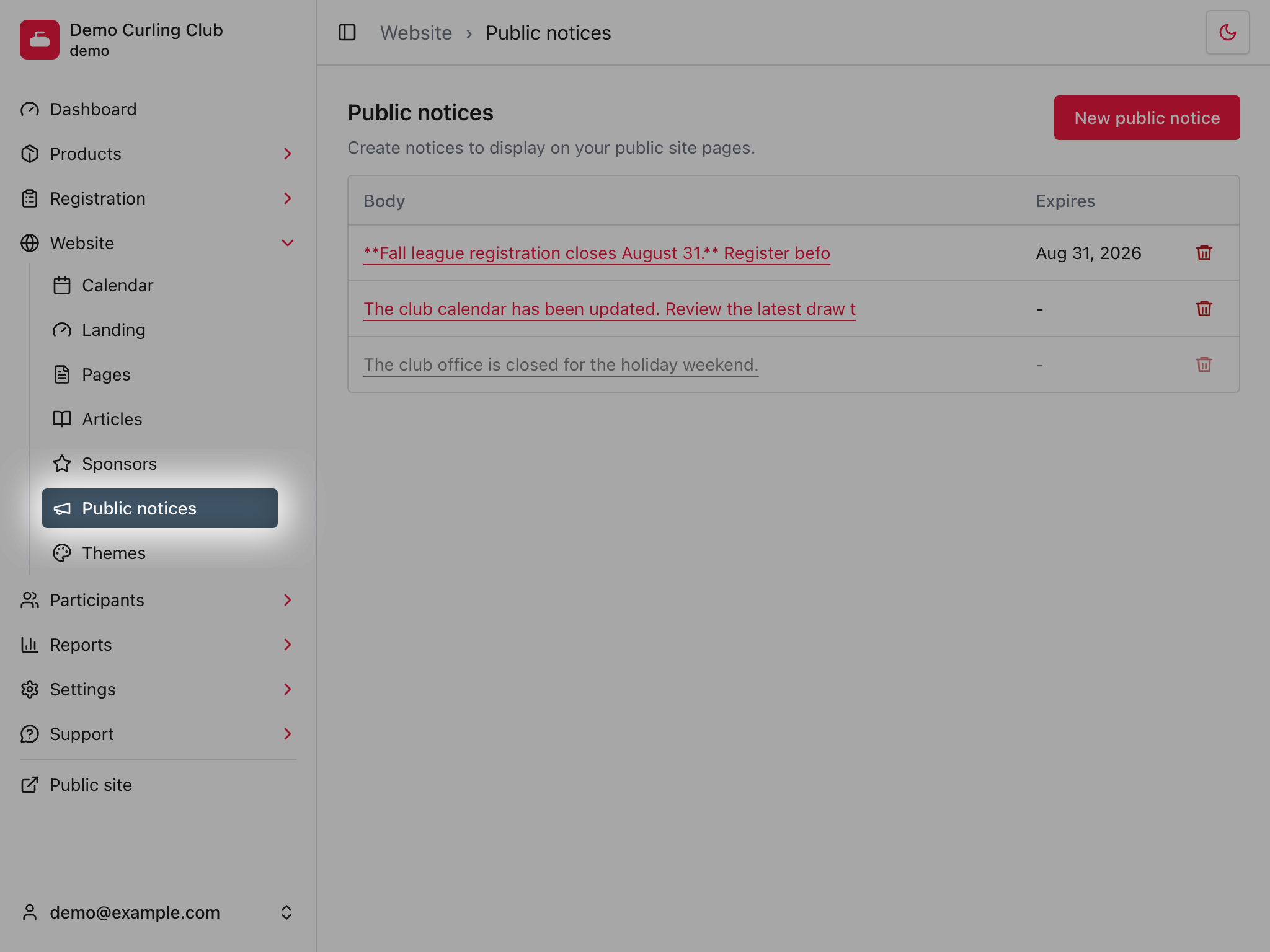
Task: Click the Website breadcrumb link
Action: (x=415, y=33)
